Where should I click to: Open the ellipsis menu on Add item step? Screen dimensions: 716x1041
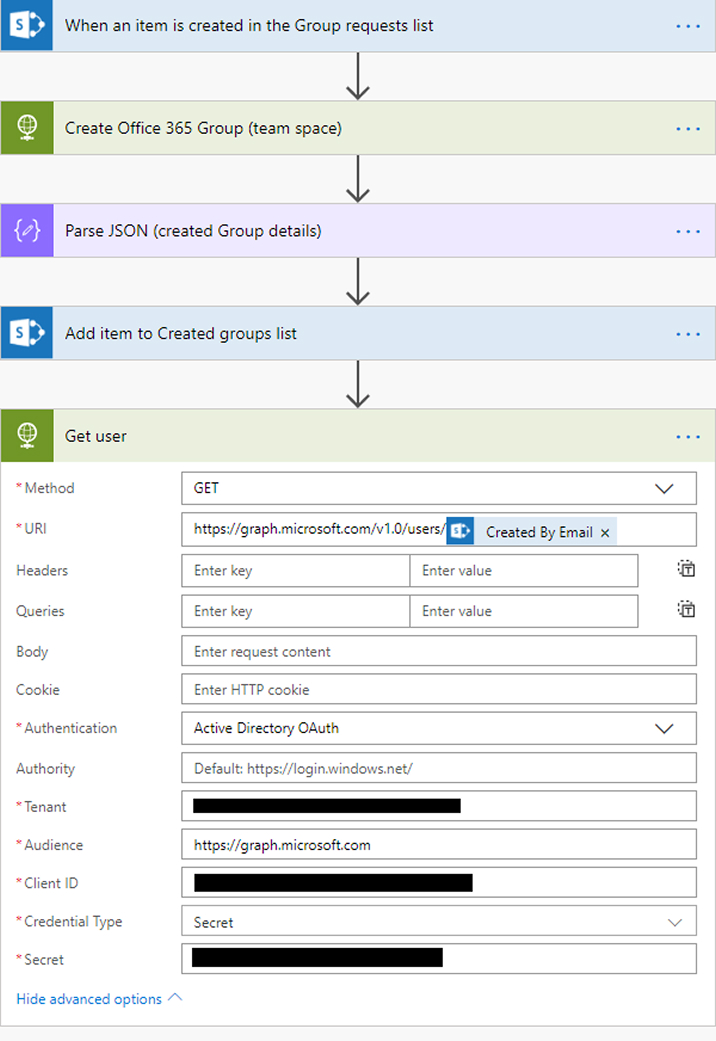click(x=688, y=333)
